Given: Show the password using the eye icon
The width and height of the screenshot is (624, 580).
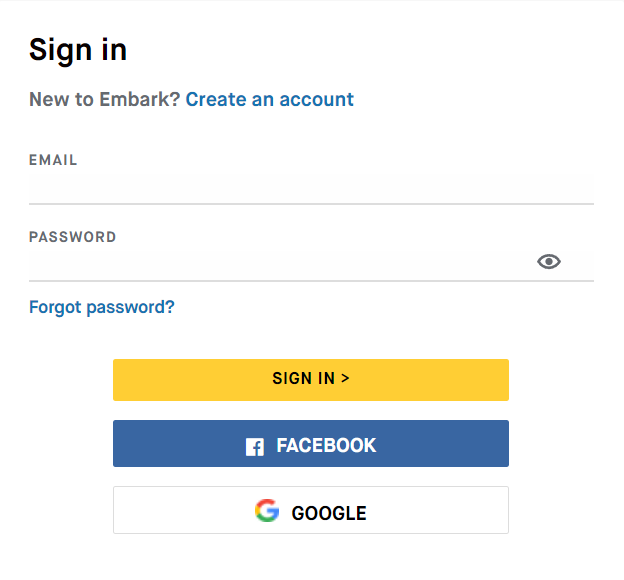Looking at the screenshot, I should click(549, 262).
